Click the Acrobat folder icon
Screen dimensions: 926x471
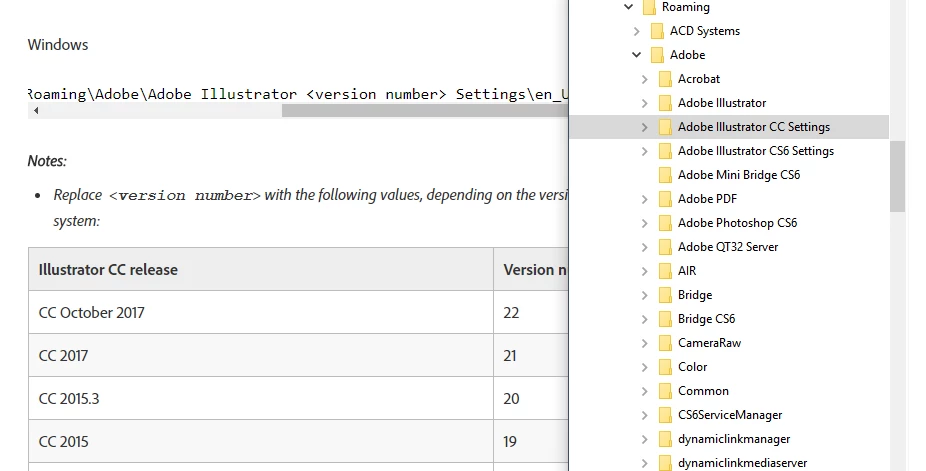click(666, 79)
